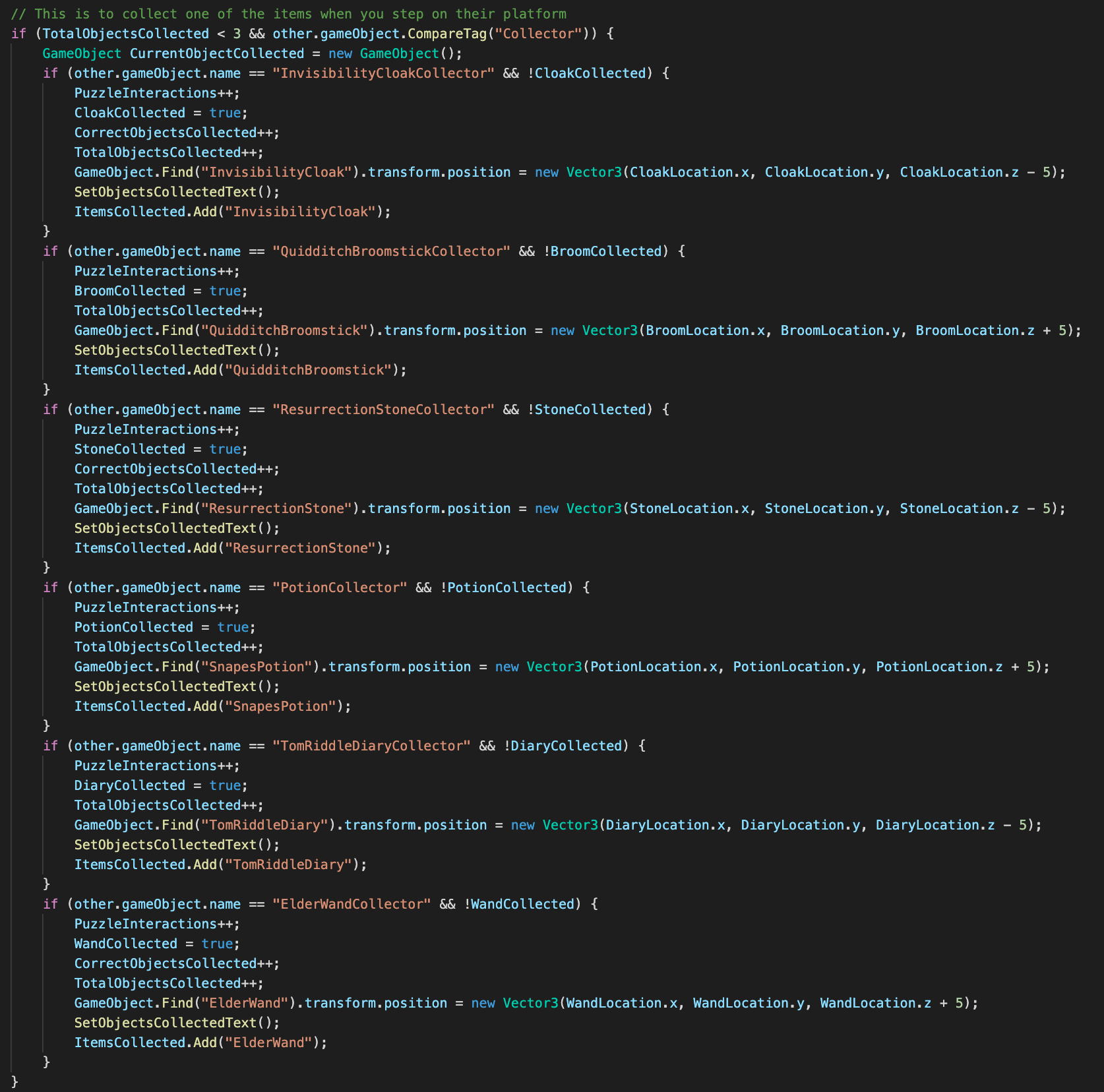Click 'WandLocation.y' in Vector3 arguments
The height and width of the screenshot is (1092, 1104).
click(749, 1003)
